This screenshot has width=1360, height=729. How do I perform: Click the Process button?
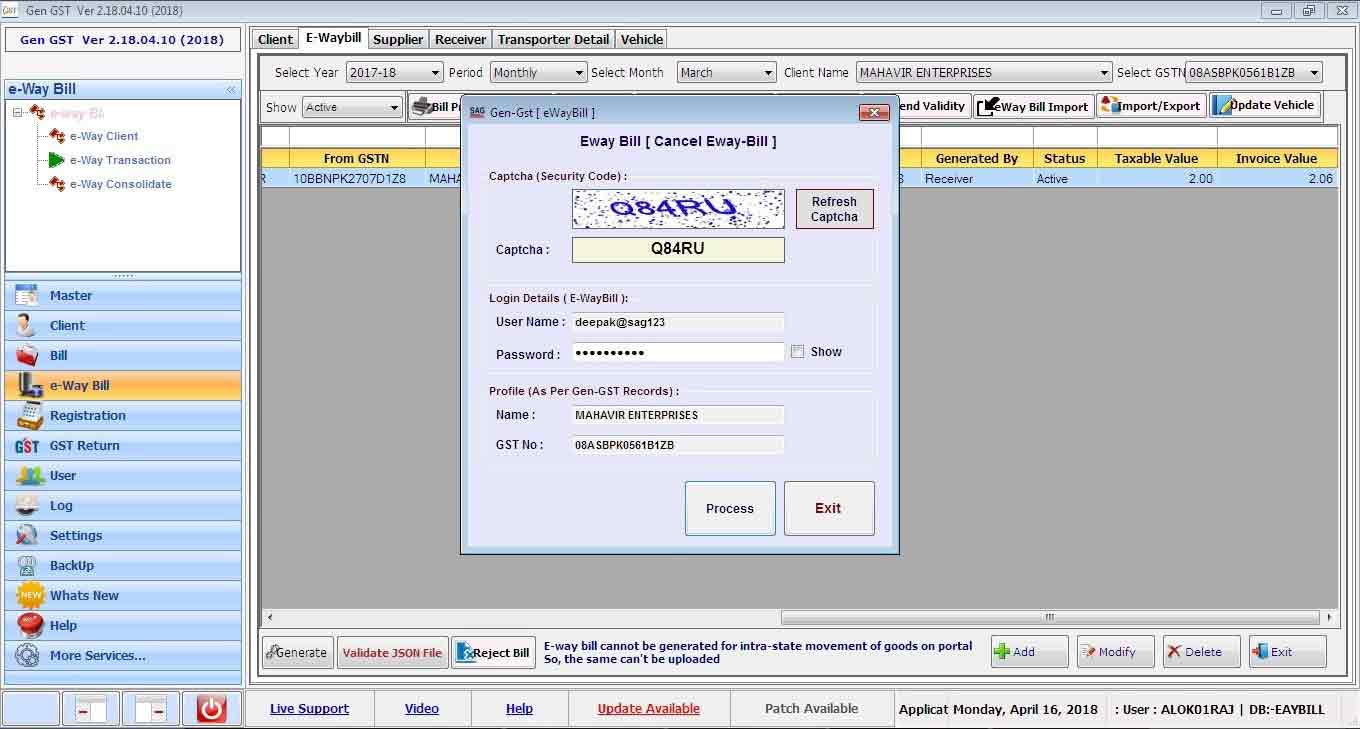[730, 508]
